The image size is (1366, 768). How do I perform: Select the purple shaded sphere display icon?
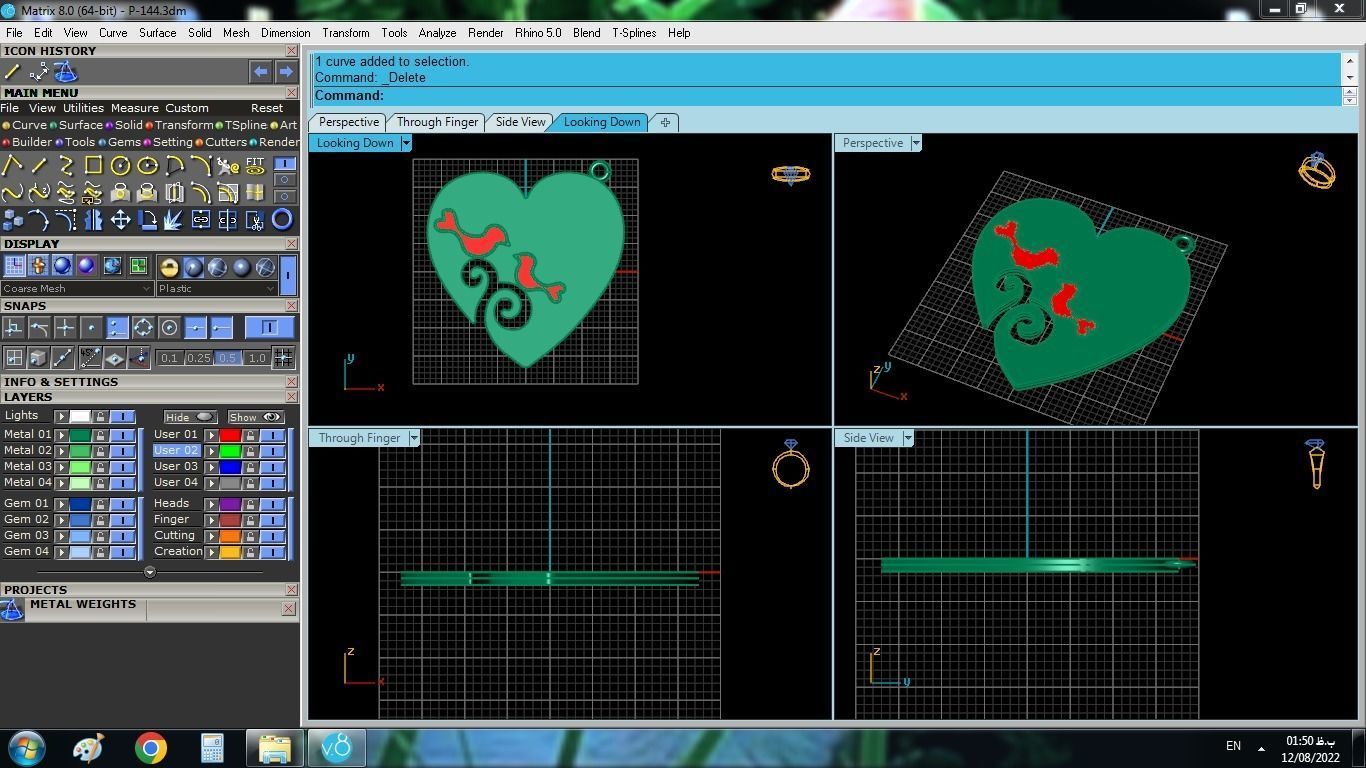click(x=86, y=266)
